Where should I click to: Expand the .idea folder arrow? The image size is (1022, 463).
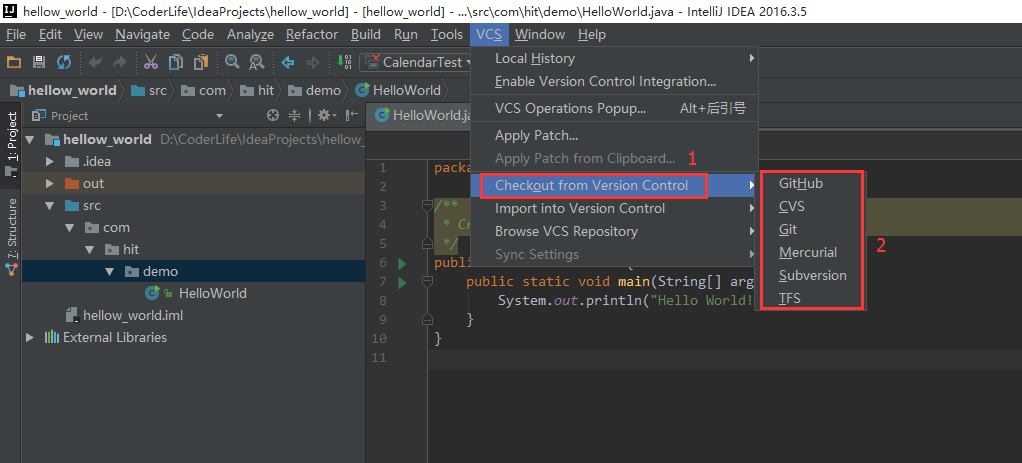coord(50,162)
